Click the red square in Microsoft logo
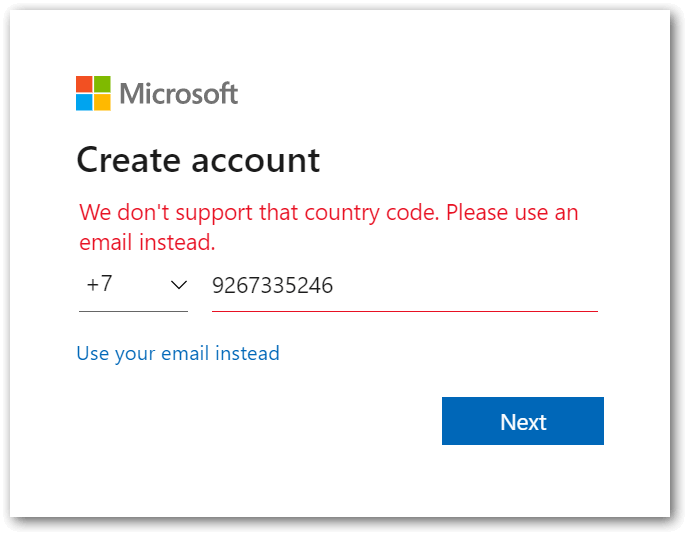The height and width of the screenshot is (535, 688). pos(84,84)
